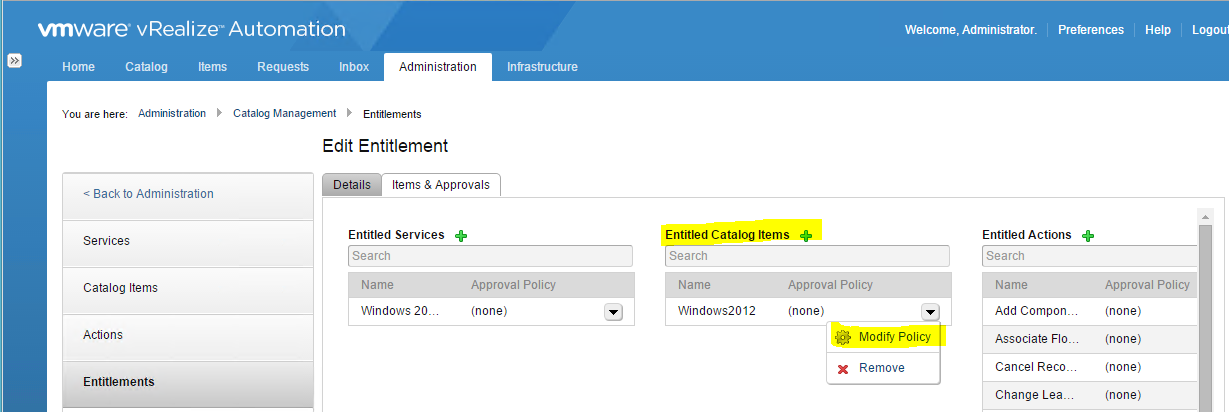Open dropdown for Windows 20... service row
This screenshot has height=412, width=1229.
coord(614,312)
